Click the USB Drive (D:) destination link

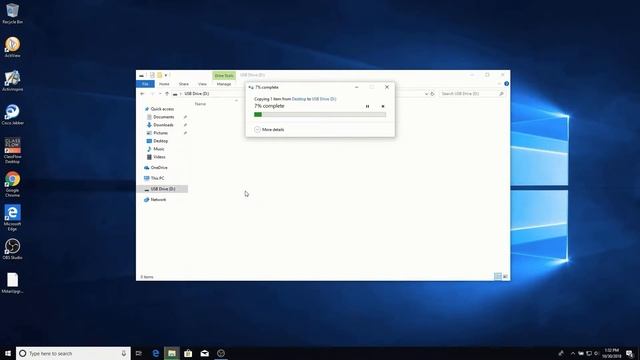324,99
